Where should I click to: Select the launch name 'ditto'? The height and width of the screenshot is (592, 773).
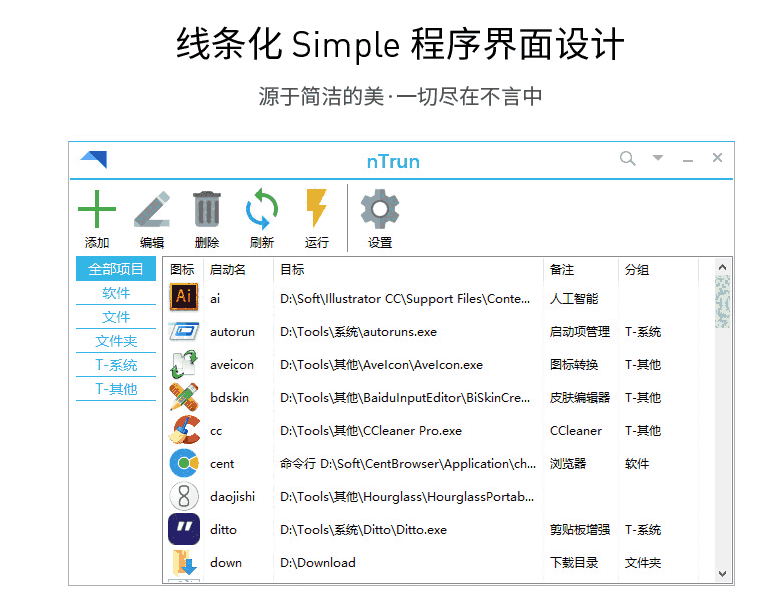click(x=223, y=530)
